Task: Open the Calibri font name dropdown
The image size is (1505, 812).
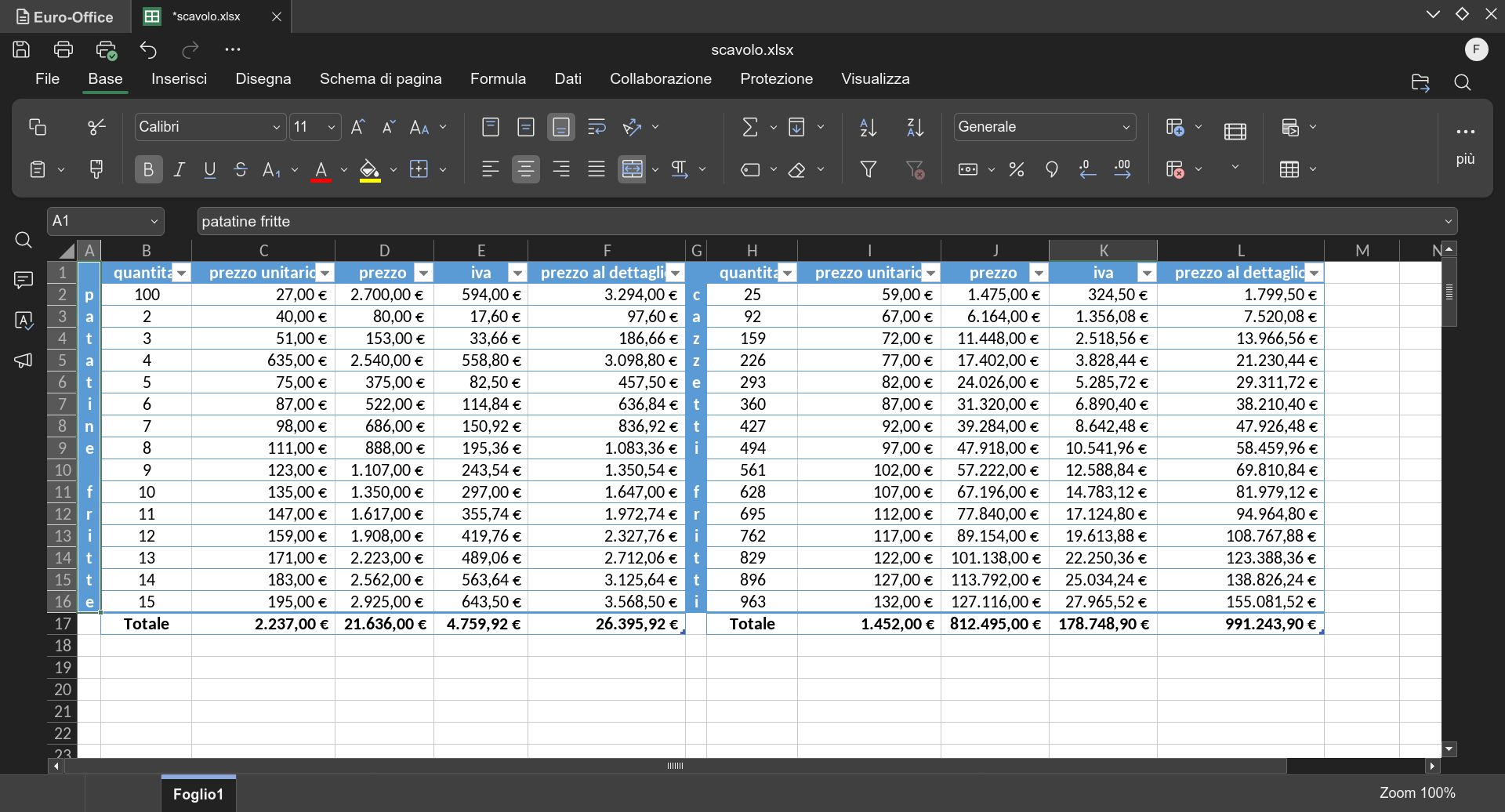Action: coord(276,127)
